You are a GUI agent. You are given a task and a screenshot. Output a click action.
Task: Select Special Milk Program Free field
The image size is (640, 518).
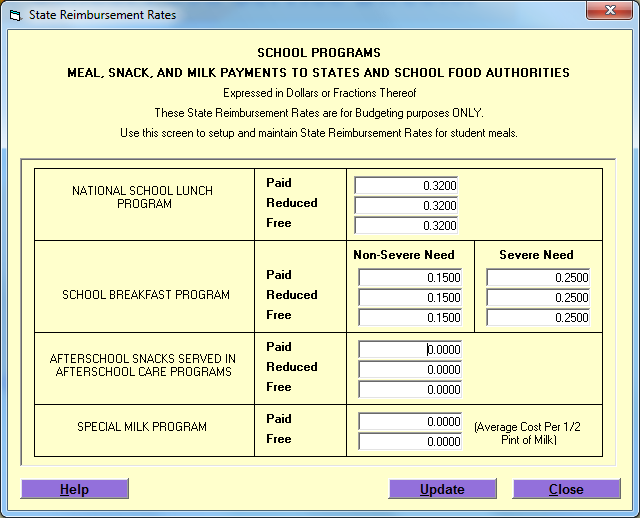(410, 442)
